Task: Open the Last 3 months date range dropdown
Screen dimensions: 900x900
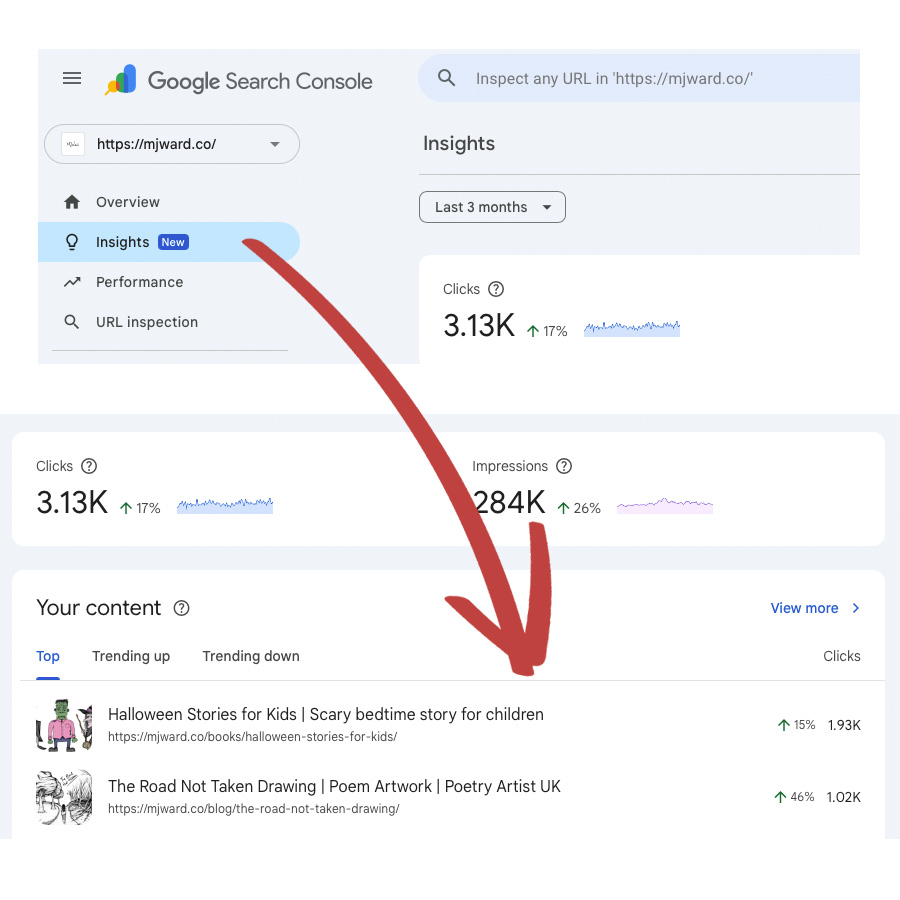Action: (492, 207)
